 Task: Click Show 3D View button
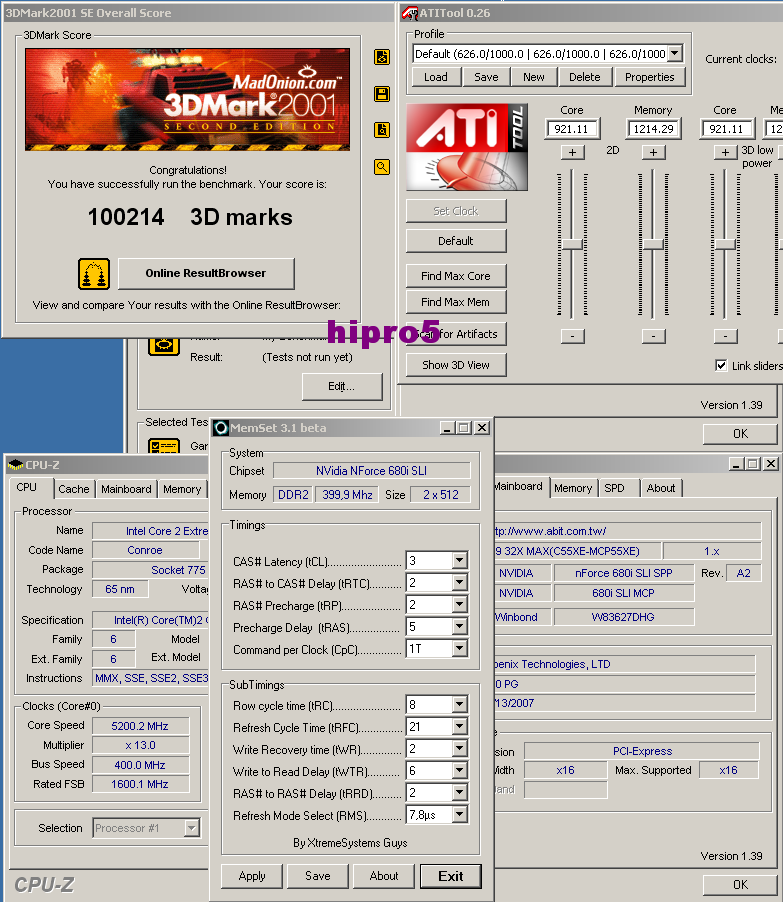[x=456, y=365]
